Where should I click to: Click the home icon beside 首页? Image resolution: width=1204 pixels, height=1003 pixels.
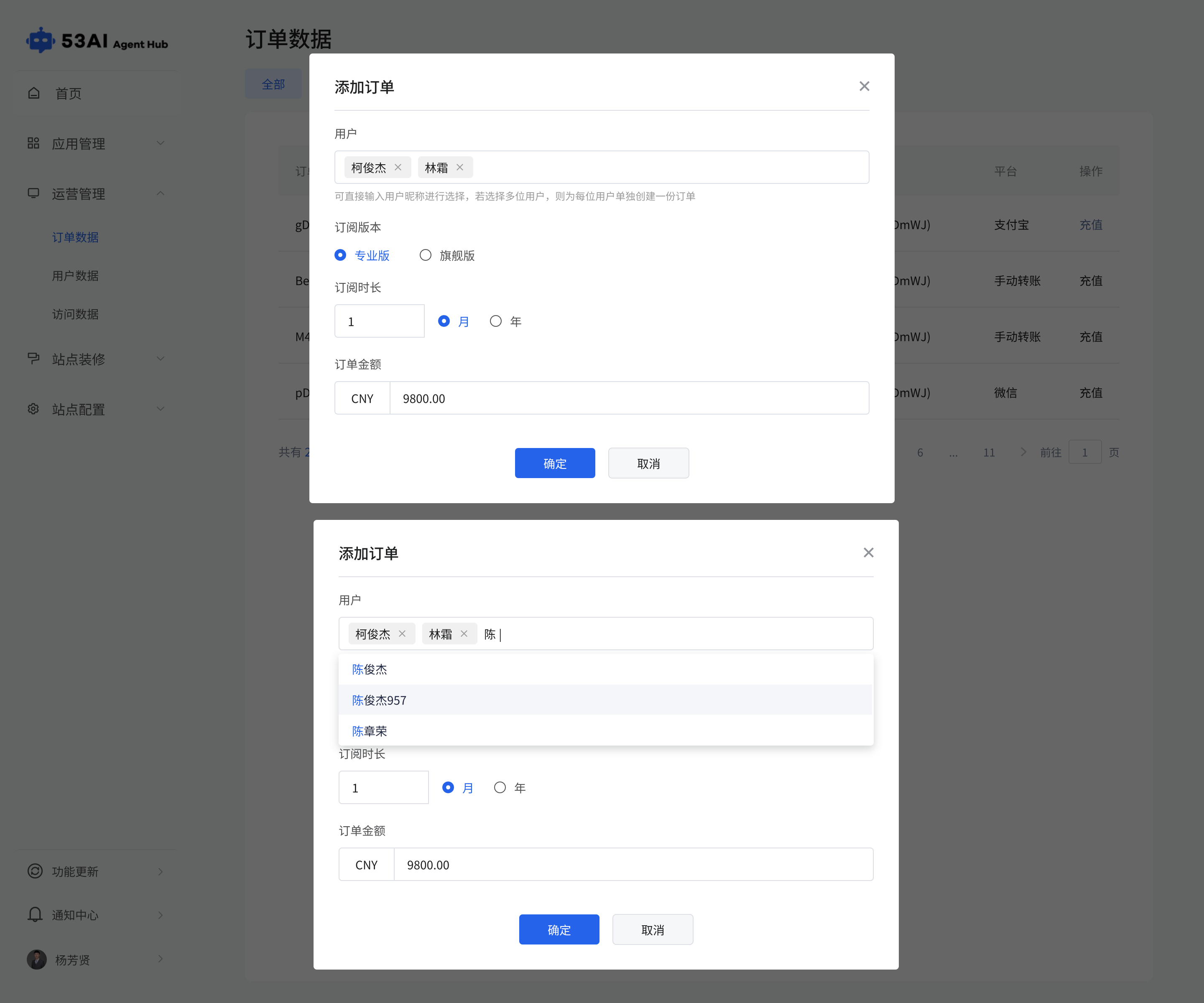[34, 93]
